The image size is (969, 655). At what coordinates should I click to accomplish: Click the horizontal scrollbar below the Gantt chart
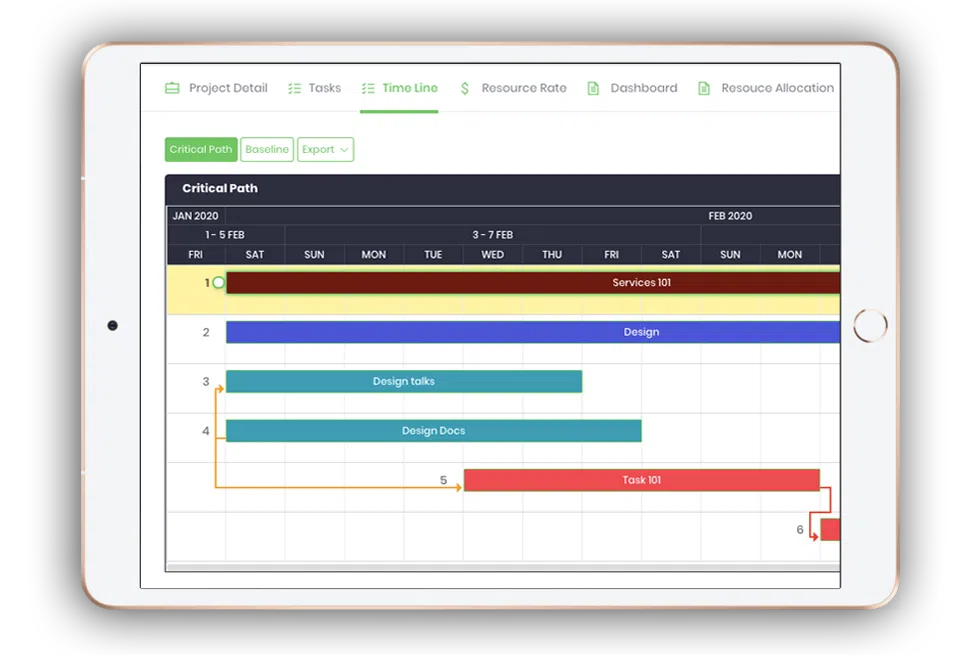point(502,567)
